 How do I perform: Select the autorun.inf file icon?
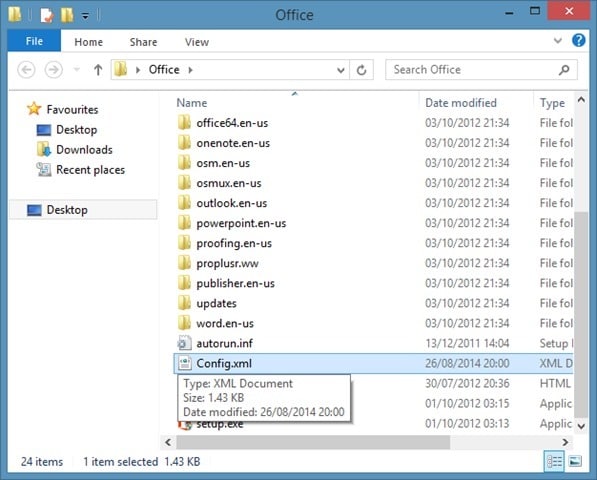185,343
